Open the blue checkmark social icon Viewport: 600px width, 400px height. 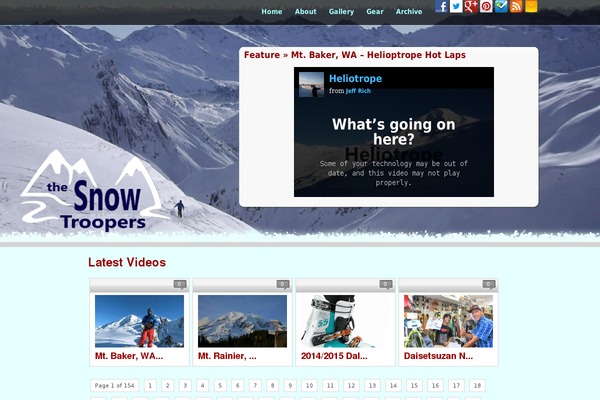[x=501, y=6]
